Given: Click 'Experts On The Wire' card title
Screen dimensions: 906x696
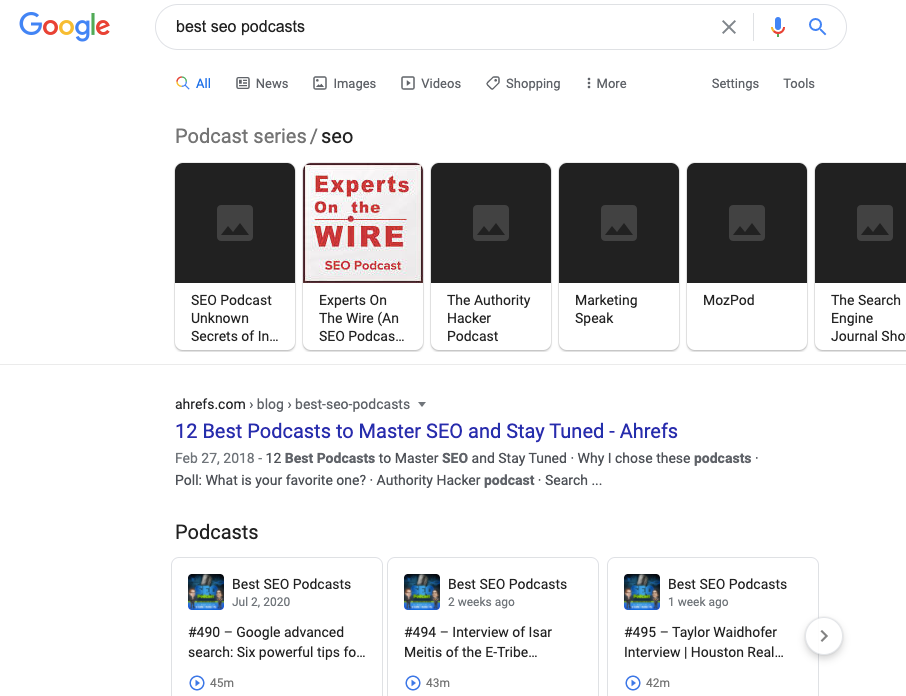Looking at the screenshot, I should (x=362, y=318).
